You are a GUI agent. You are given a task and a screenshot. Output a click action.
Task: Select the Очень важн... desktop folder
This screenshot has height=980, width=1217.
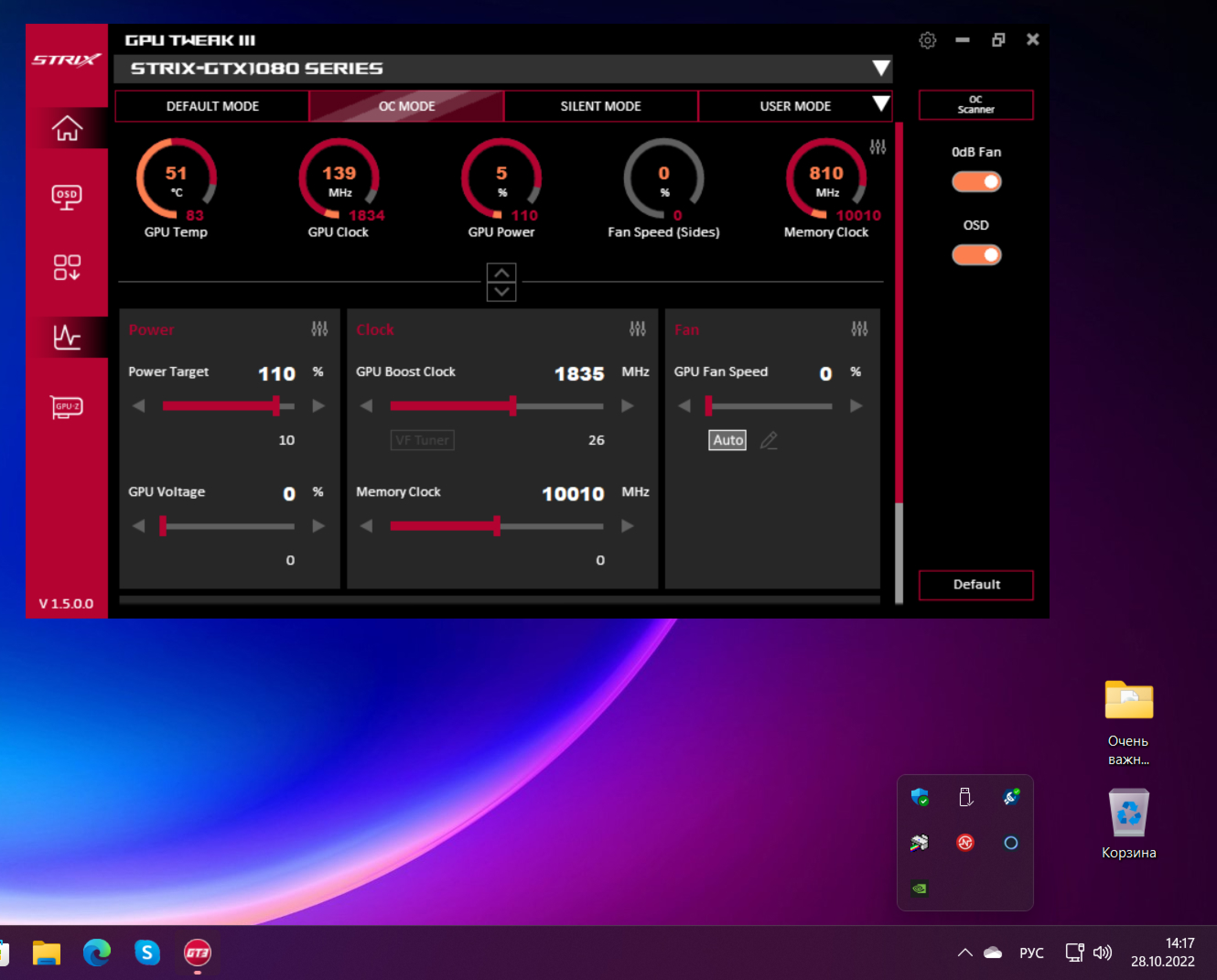pyautogui.click(x=1129, y=724)
